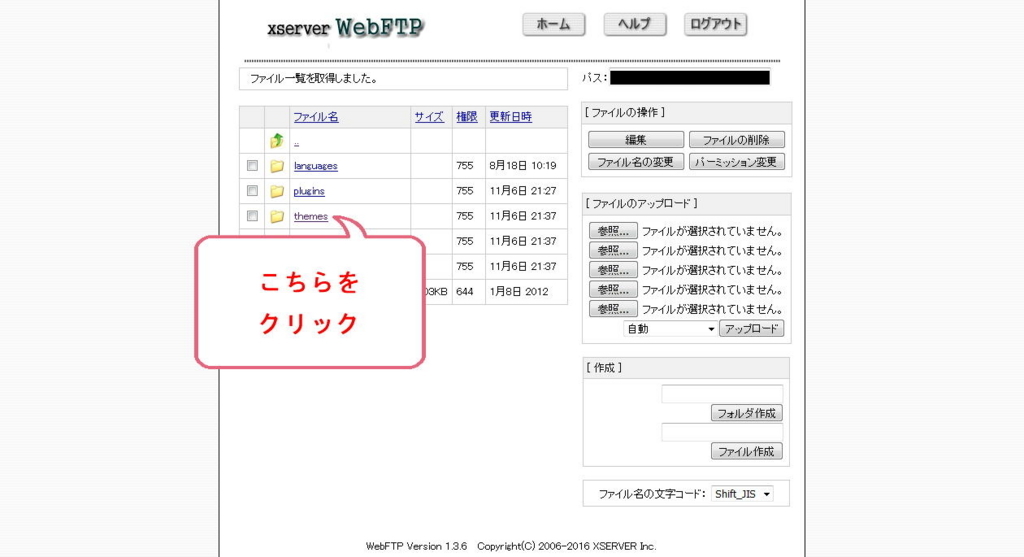Click the ファイル作成 button
The width and height of the screenshot is (1024, 557).
746,451
